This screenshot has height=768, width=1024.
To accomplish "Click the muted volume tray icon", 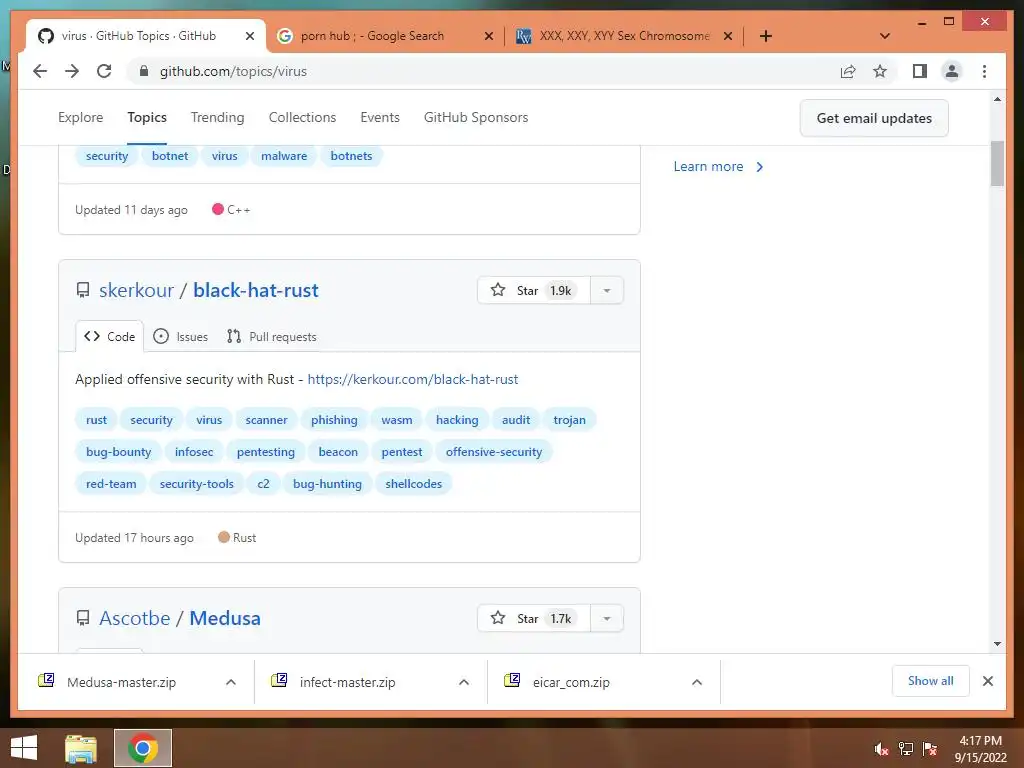I will (x=882, y=749).
